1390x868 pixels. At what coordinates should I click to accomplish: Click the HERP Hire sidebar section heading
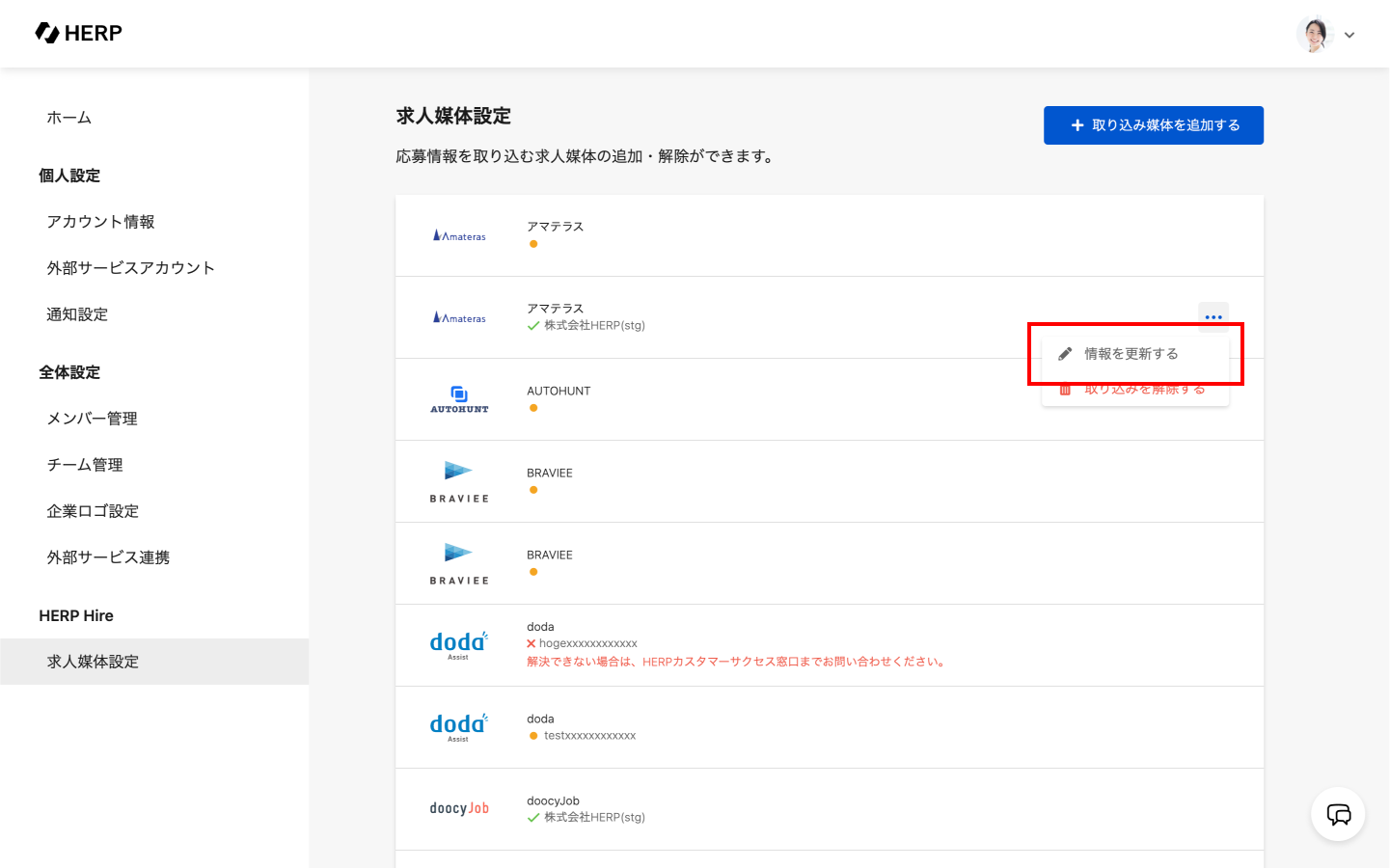[76, 615]
